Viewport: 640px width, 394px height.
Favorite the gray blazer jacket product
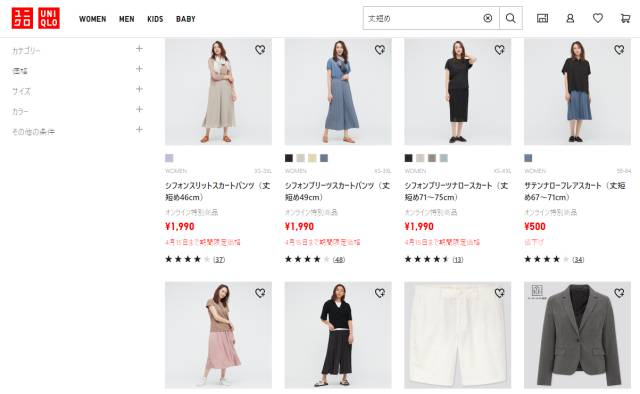pos(619,293)
